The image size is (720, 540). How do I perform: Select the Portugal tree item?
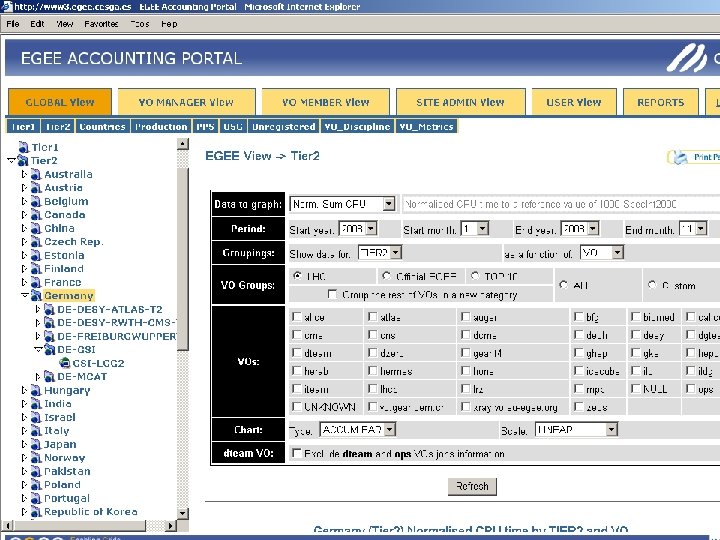point(67,498)
